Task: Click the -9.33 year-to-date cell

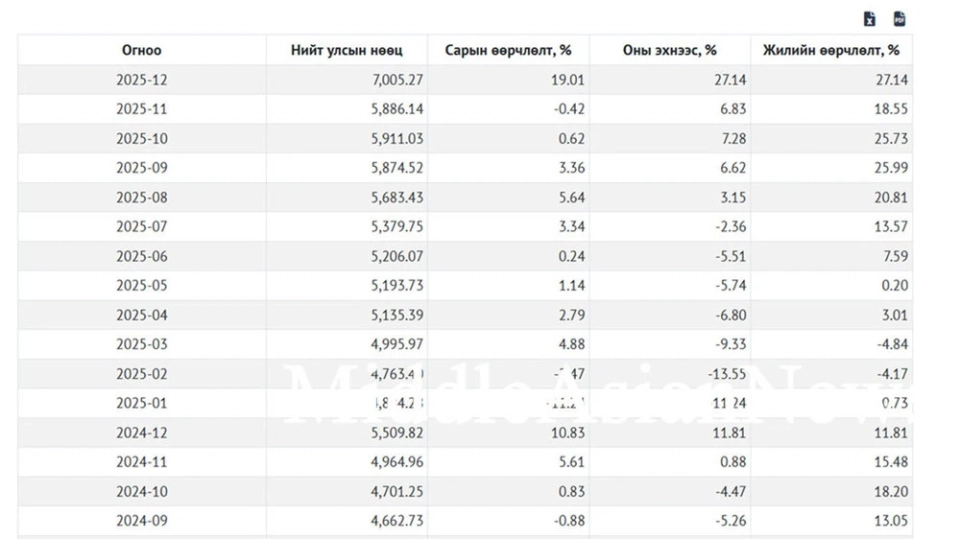Action: click(x=727, y=344)
